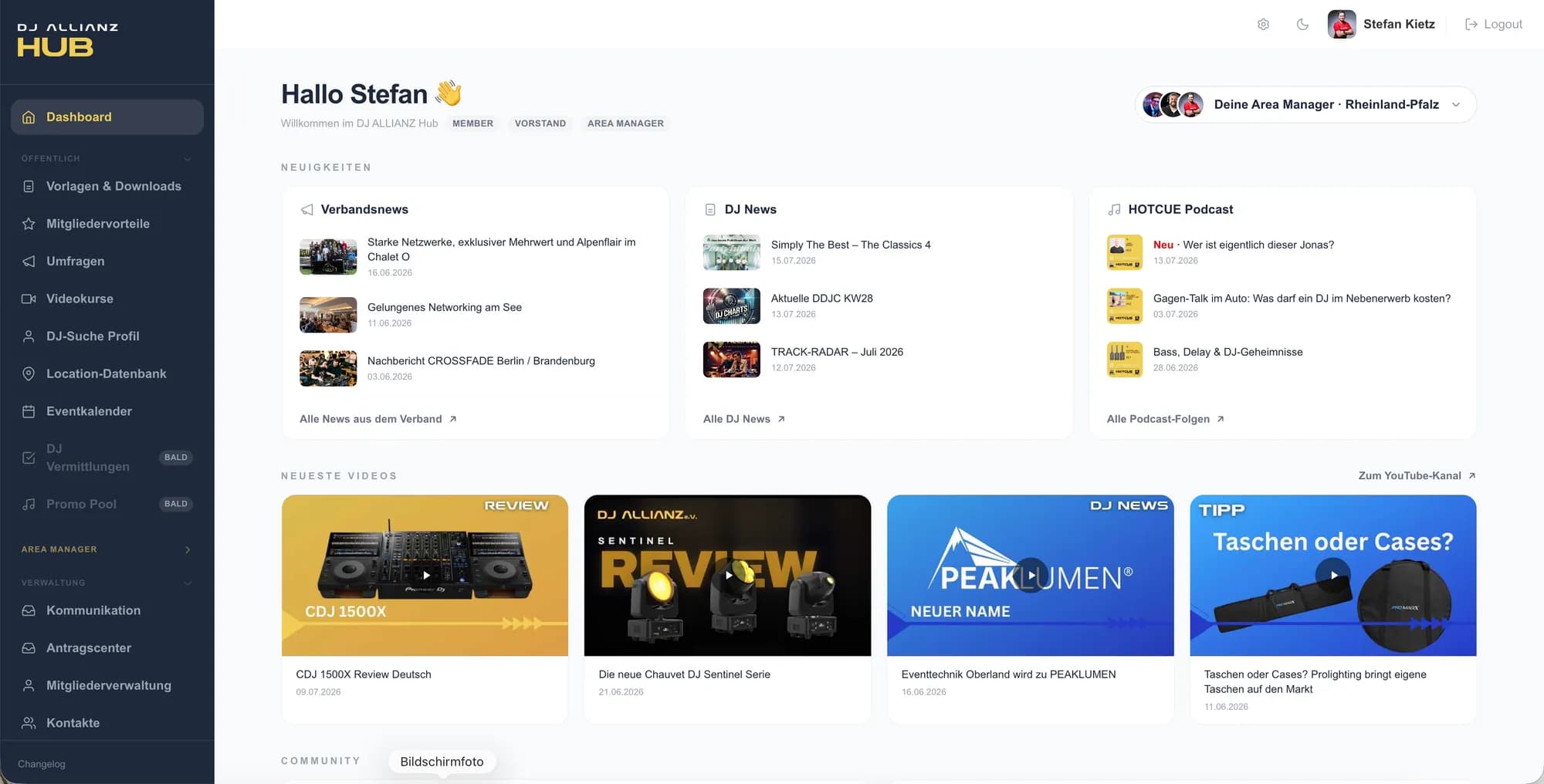Click Stefan Kietz profile avatar
This screenshot has width=1544, height=784.
(1342, 24)
